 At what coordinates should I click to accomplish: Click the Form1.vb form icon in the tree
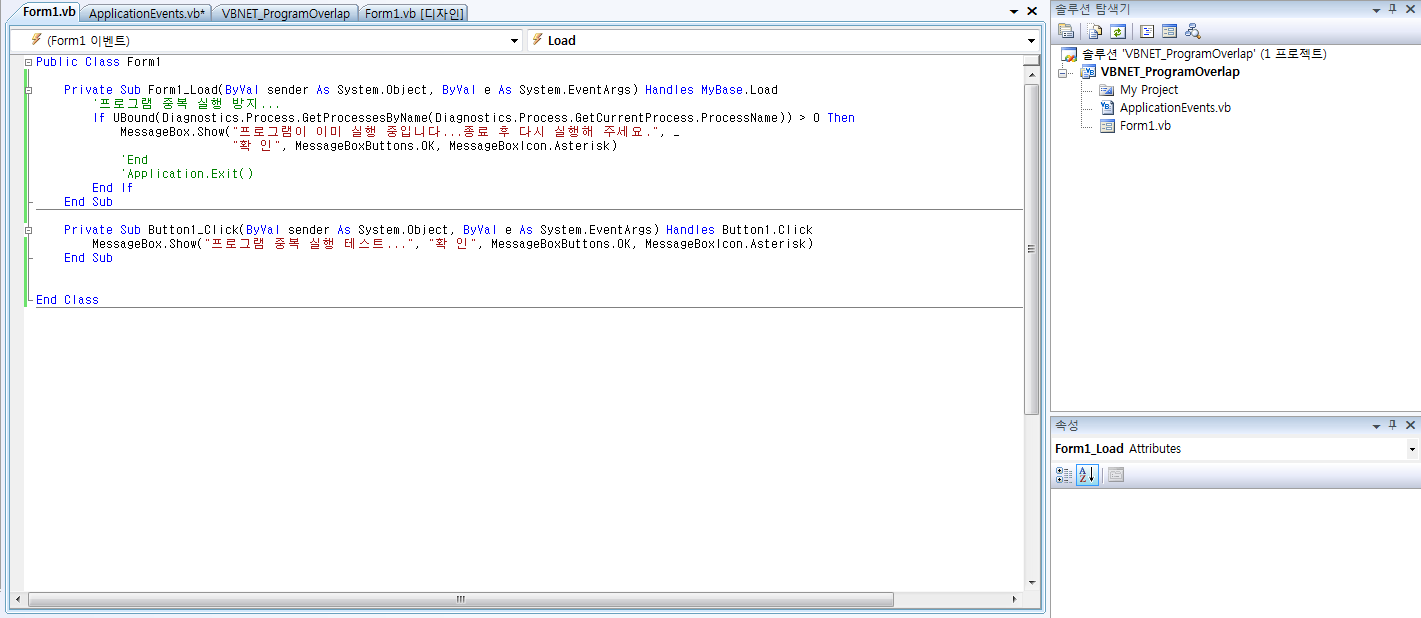tap(1106, 126)
